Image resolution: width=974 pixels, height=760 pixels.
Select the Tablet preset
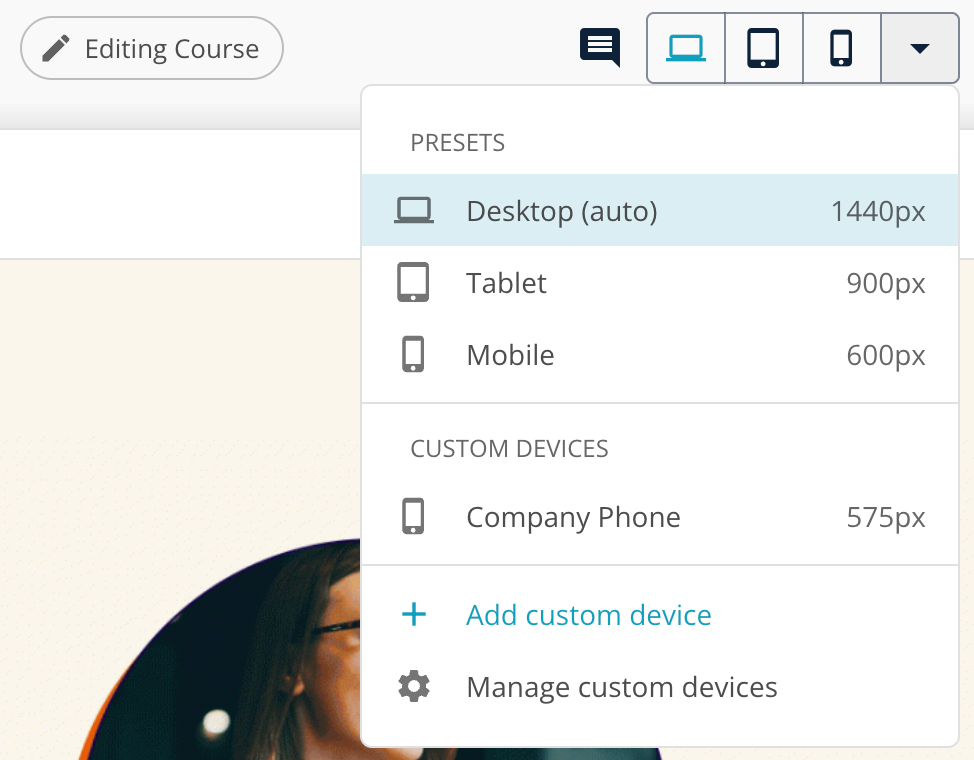tap(660, 283)
